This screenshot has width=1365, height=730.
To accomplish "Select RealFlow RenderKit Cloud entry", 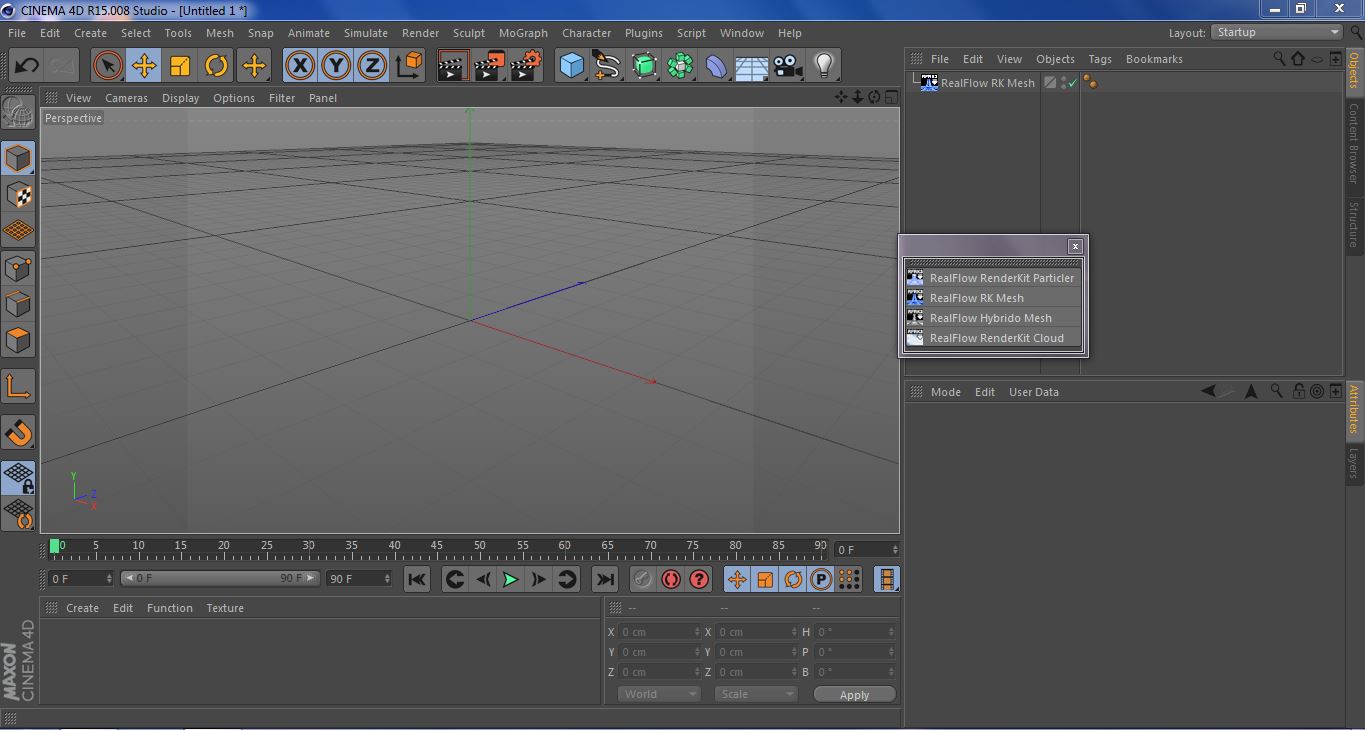I will [x=993, y=338].
